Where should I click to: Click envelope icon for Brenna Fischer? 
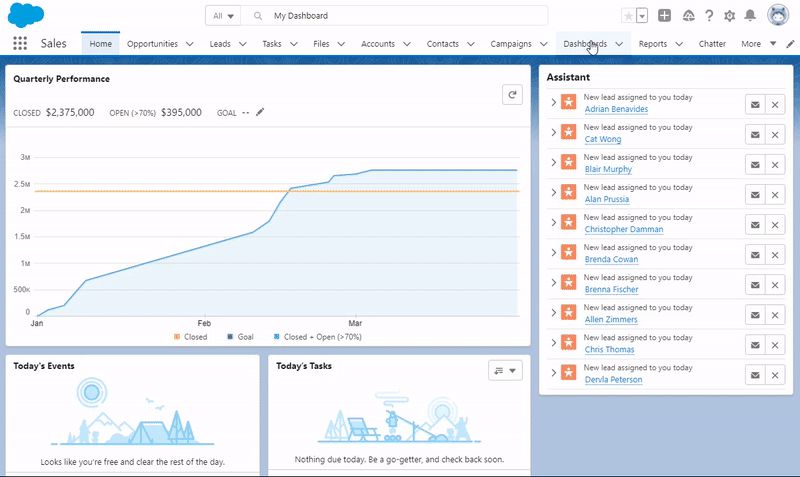(x=755, y=285)
